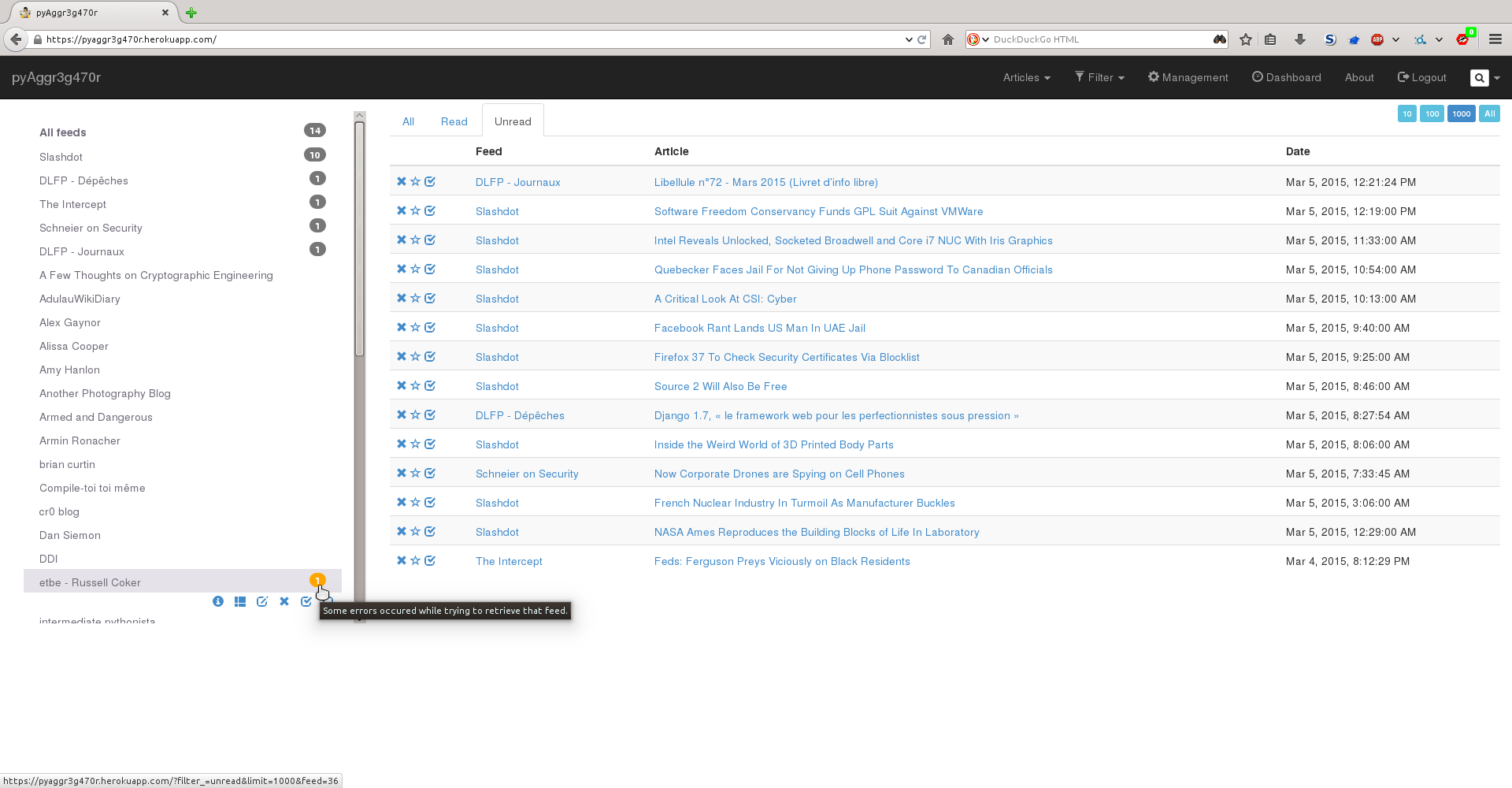Star the NASA Ames article
Screen dimensions: 1512x788
click(415, 531)
